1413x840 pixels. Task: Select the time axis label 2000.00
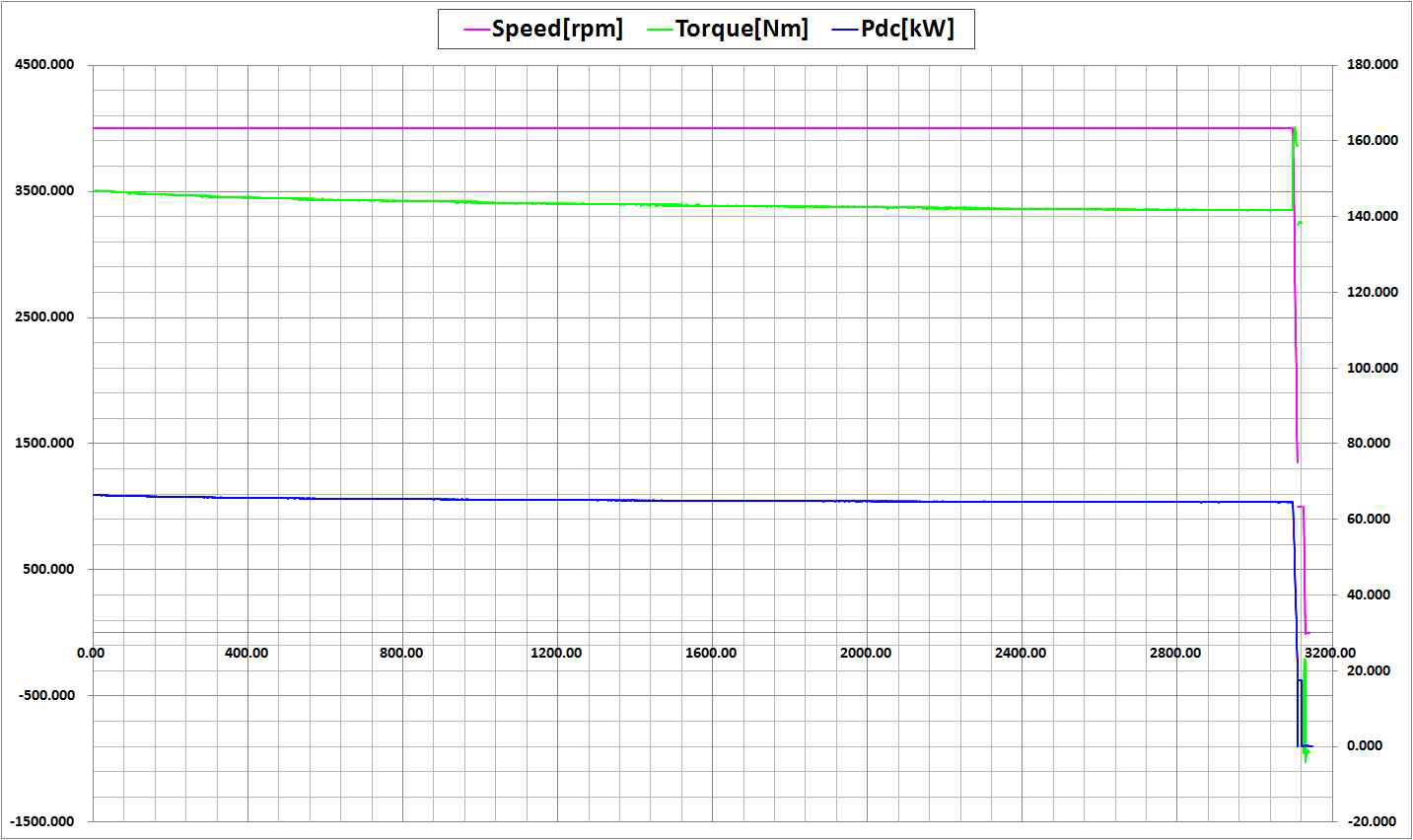(866, 654)
